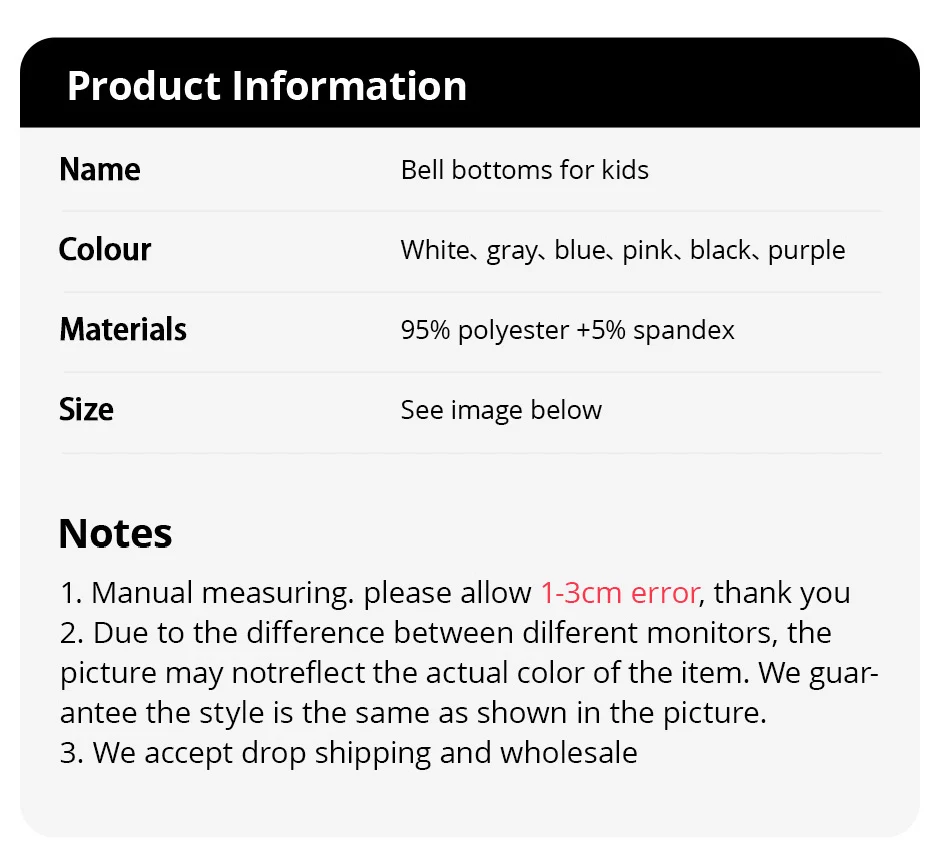940x848 pixels.
Task: Click the Notes heading
Action: (x=115, y=533)
